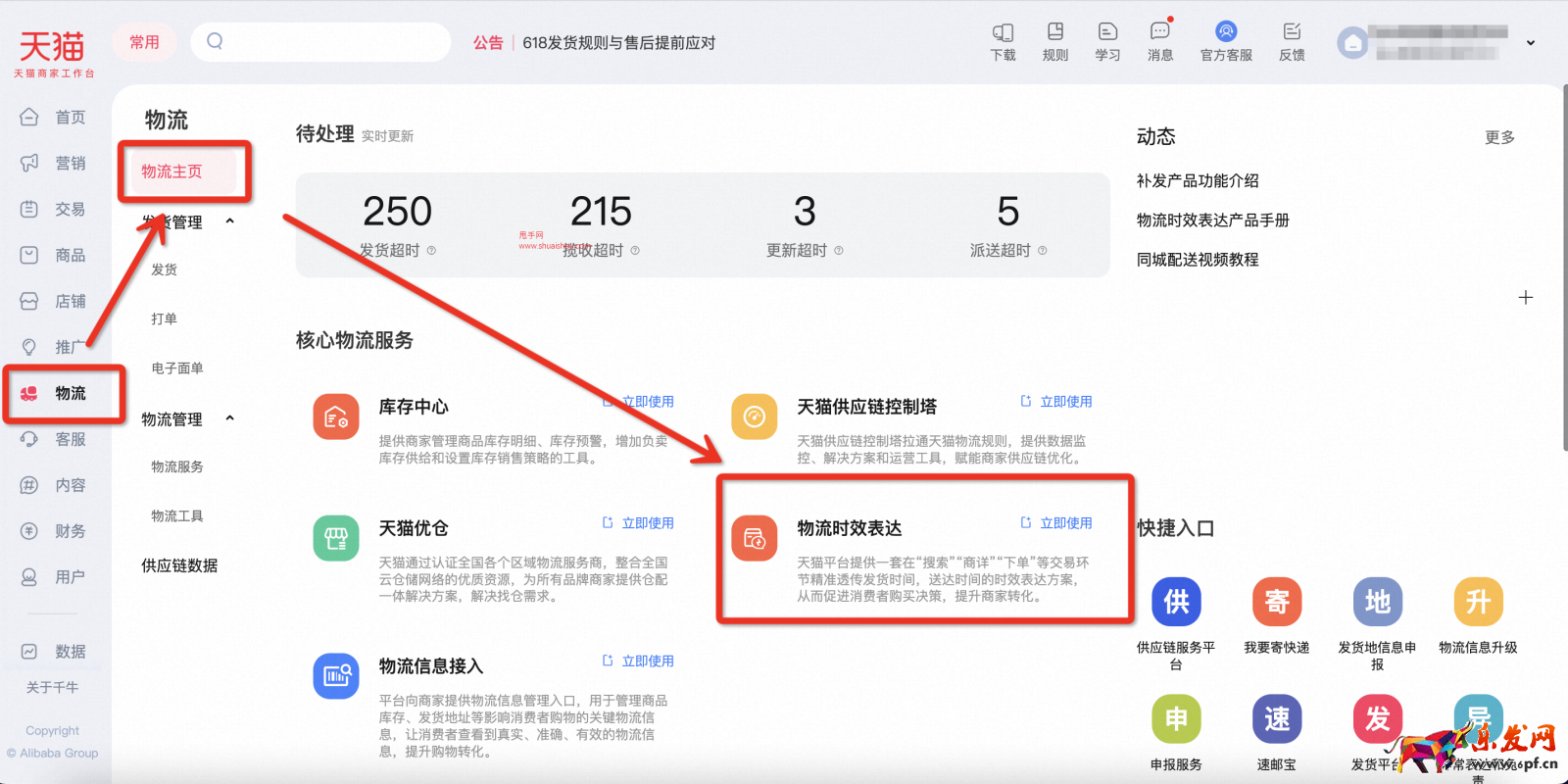
Task: Click the help icon beside 发货超时
Action: [431, 251]
